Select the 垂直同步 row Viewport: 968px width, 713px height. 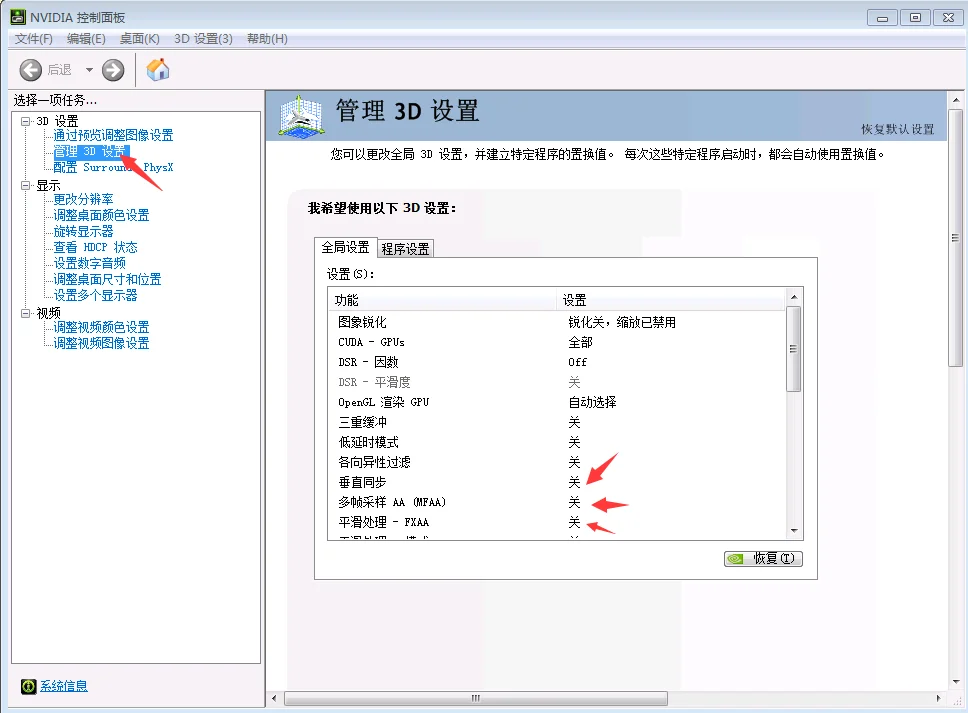tap(557, 482)
